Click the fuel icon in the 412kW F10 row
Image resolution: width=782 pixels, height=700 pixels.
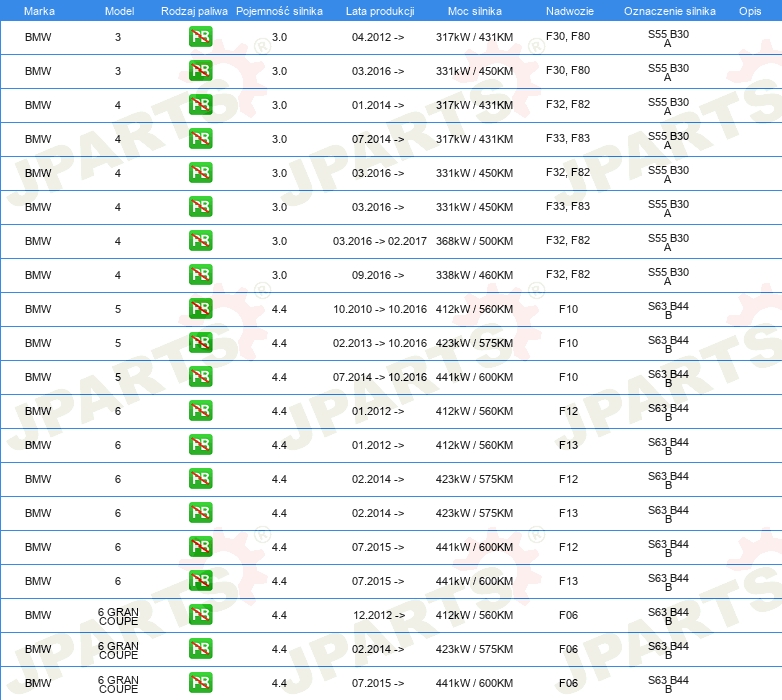tap(200, 309)
